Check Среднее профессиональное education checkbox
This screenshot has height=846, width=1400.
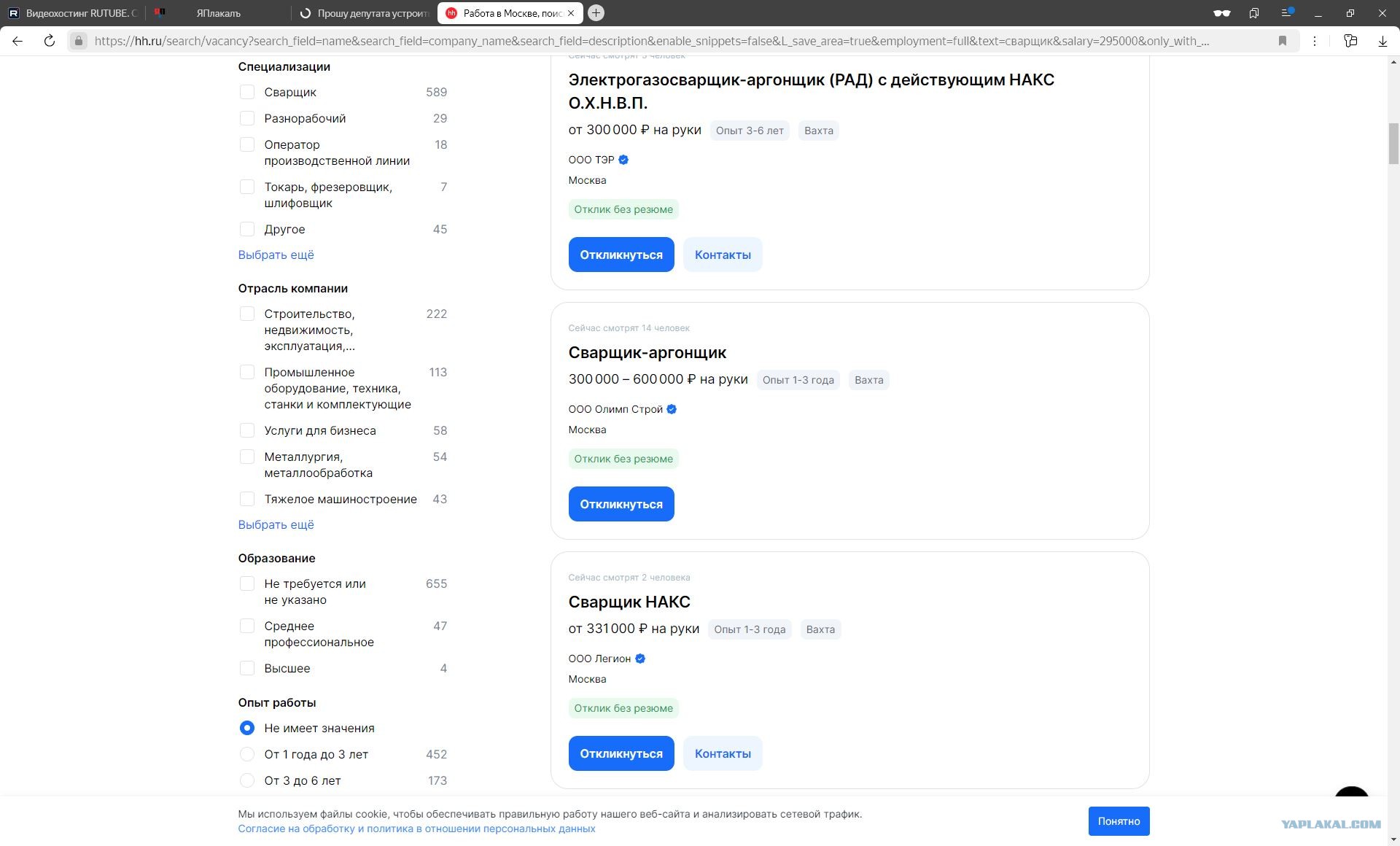247,626
